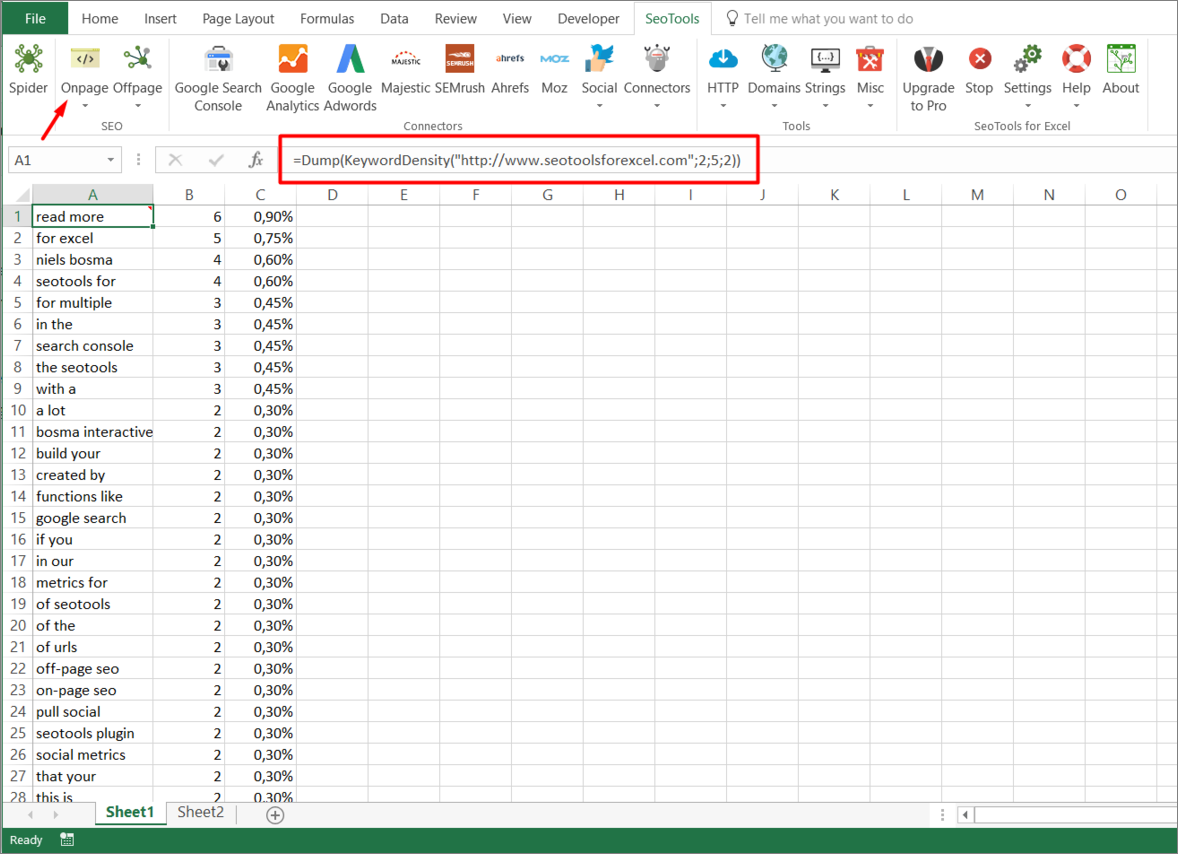Image resolution: width=1178 pixels, height=854 pixels.
Task: Add a new worksheet with the plus button
Action: click(274, 814)
